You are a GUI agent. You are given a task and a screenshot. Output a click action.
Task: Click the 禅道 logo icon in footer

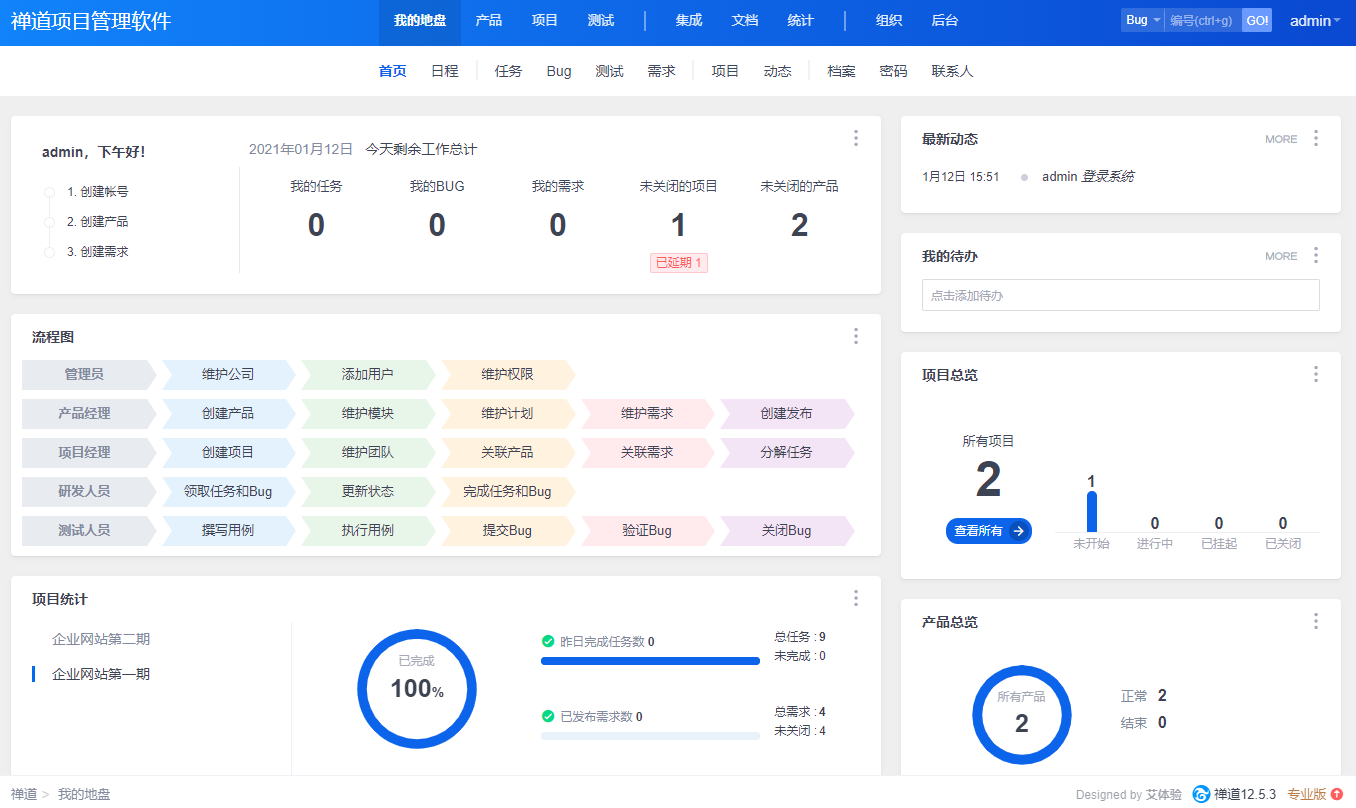(1201, 794)
